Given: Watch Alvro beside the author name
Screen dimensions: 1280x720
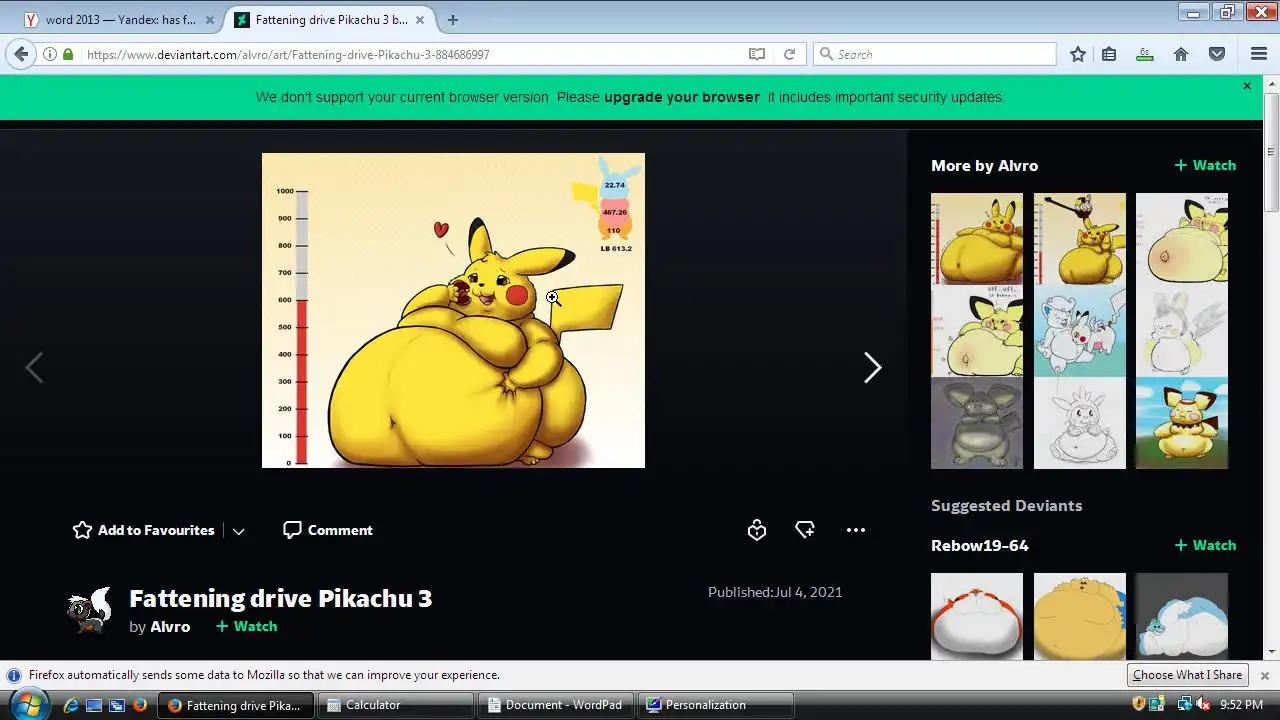Looking at the screenshot, I should 247,626.
